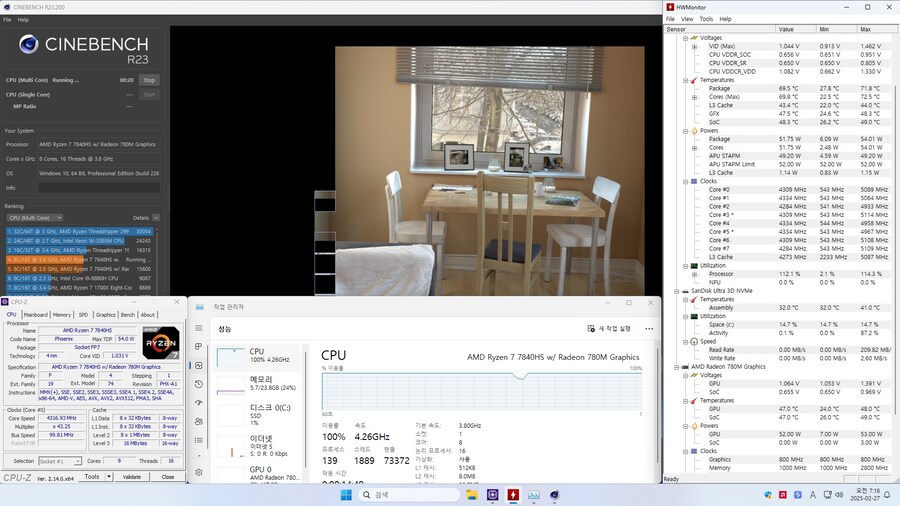Open CPU-Z Tools dropdown arrow
This screenshot has height=506, width=900.
point(108,477)
